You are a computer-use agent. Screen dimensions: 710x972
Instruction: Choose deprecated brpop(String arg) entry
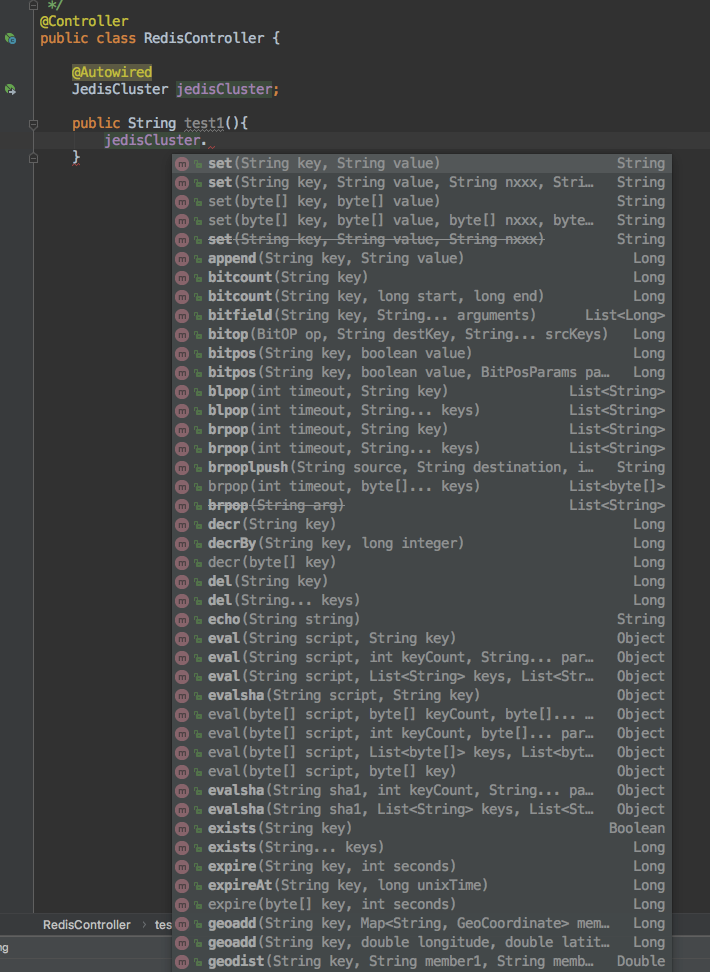422,506
